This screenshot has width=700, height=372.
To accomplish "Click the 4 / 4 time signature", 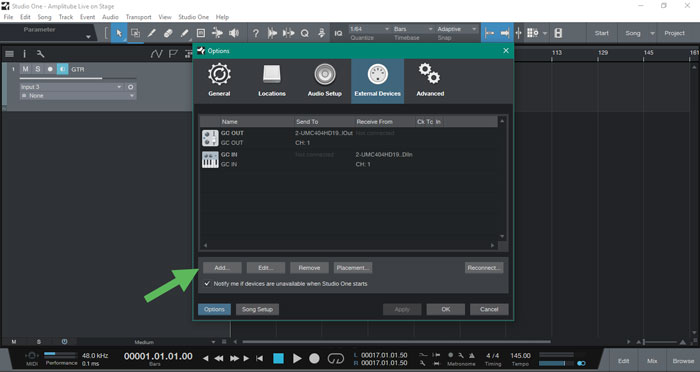I will [x=493, y=355].
